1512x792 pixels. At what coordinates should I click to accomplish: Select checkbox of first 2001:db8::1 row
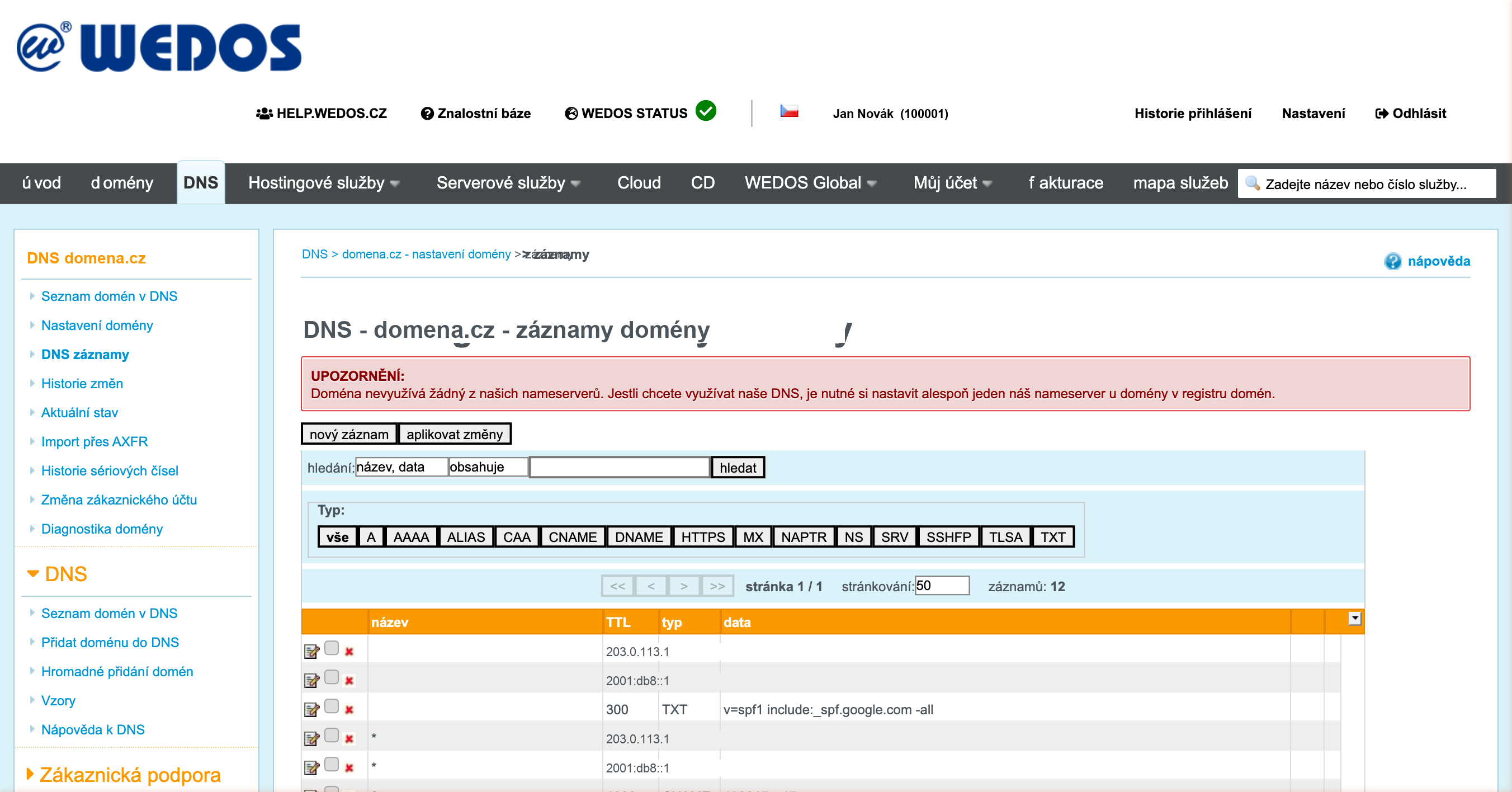click(x=332, y=677)
